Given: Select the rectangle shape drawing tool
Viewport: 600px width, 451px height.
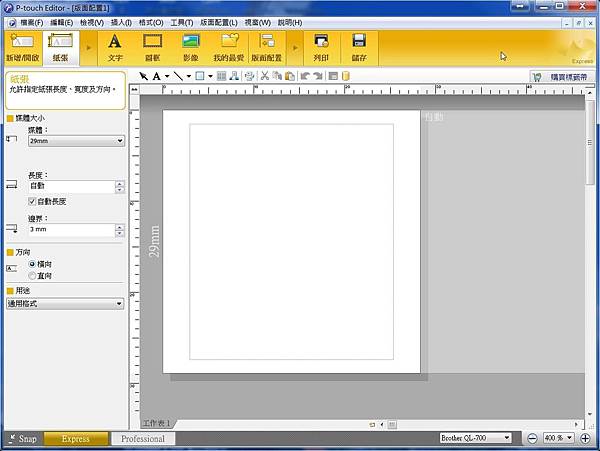Looking at the screenshot, I should tap(200, 76).
